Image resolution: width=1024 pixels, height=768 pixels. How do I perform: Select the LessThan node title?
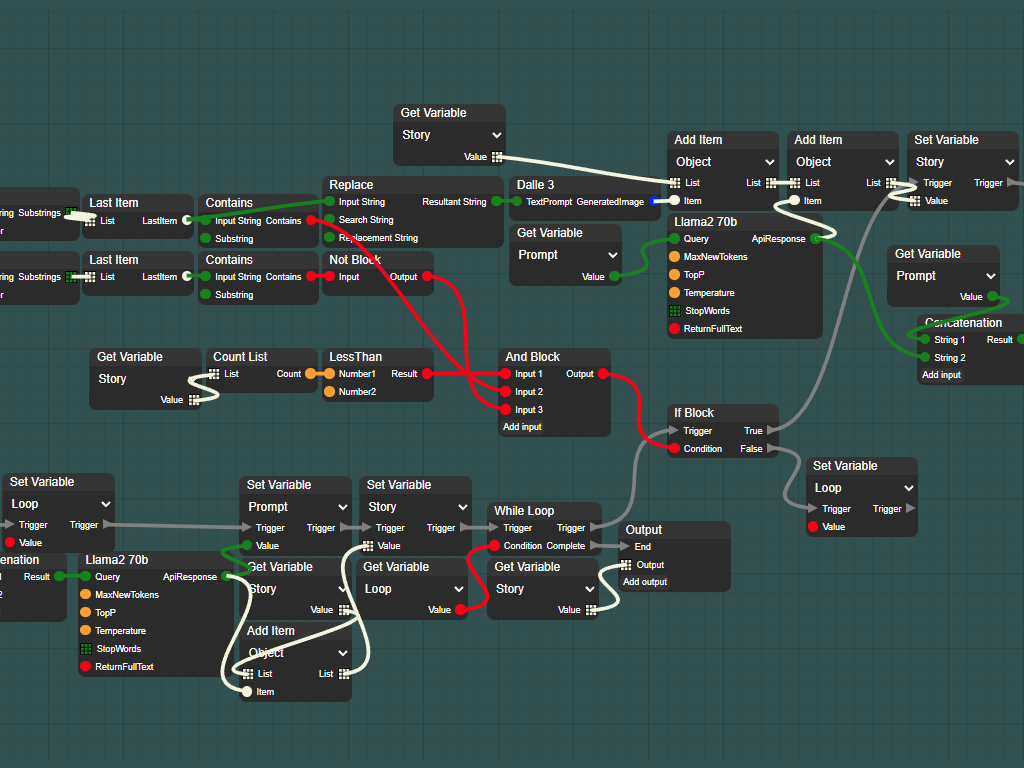(x=355, y=357)
